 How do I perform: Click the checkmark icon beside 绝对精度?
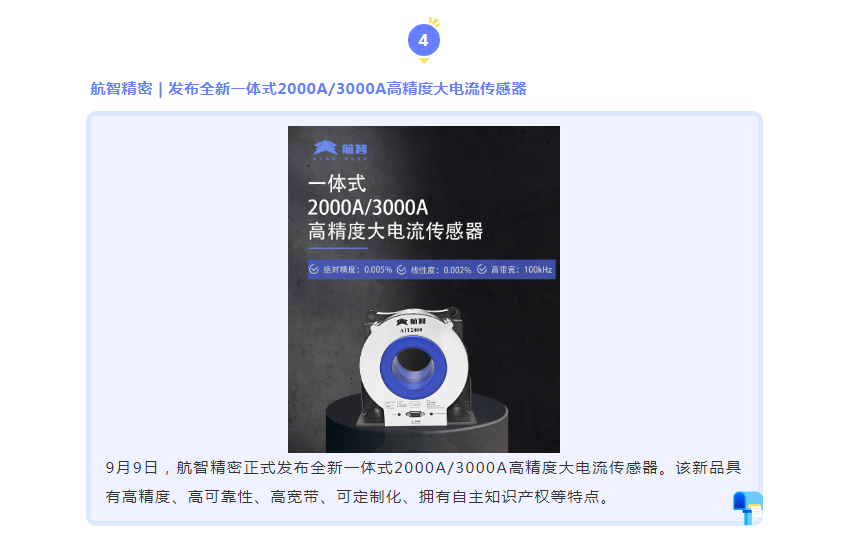coord(314,269)
